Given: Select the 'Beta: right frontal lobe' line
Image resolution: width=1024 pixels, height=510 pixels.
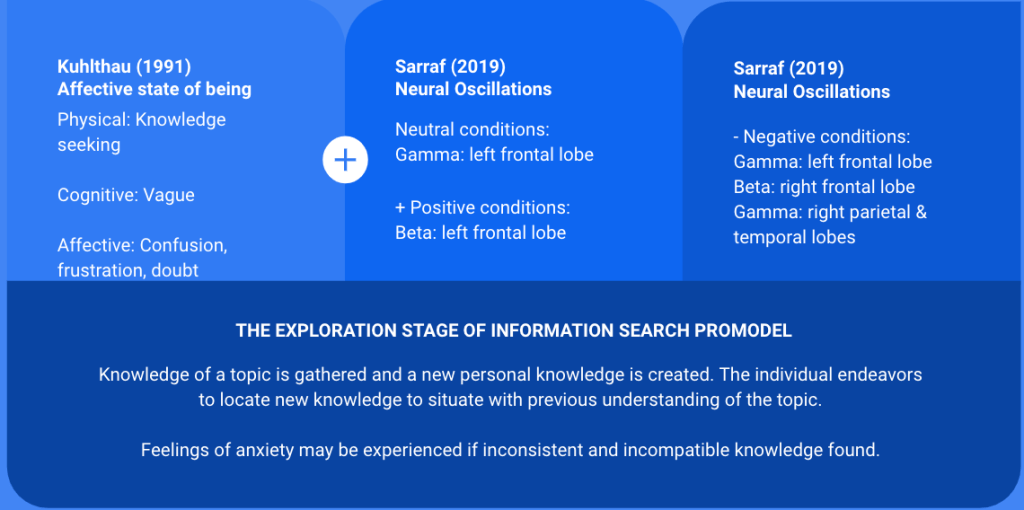Looking at the screenshot, I should (x=824, y=187).
